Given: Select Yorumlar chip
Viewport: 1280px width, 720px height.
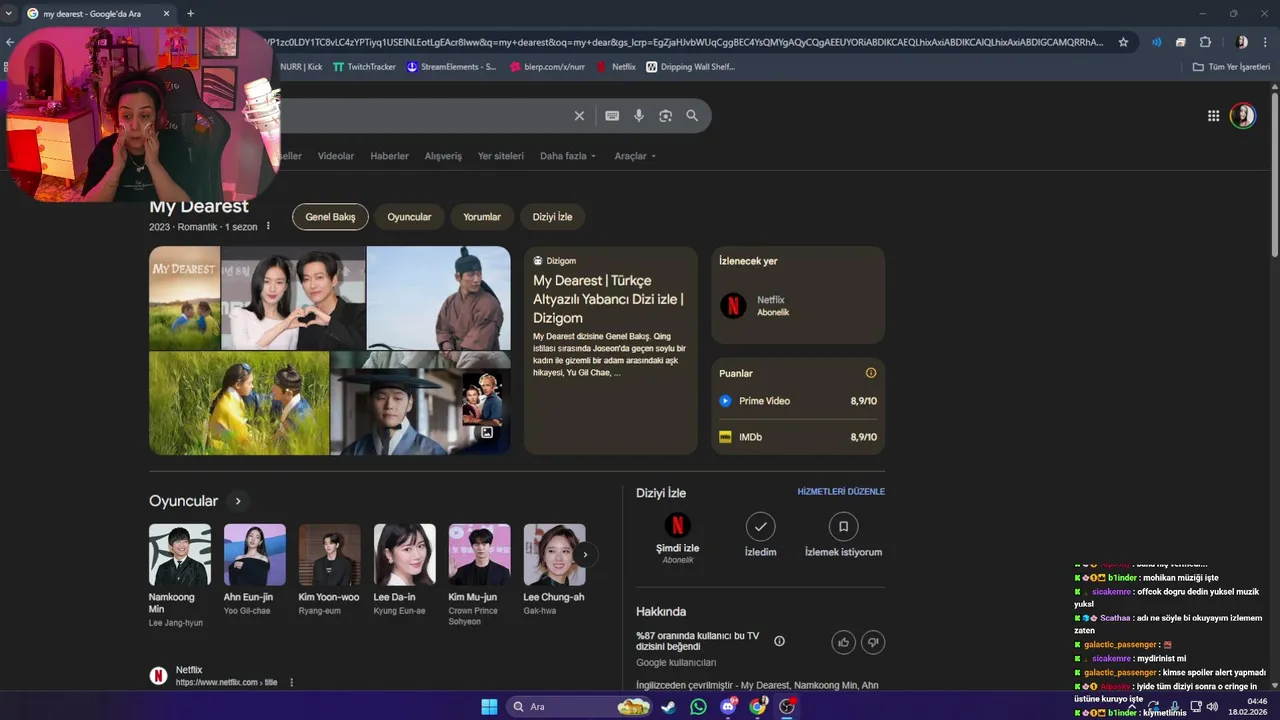Looking at the screenshot, I should coord(482,217).
